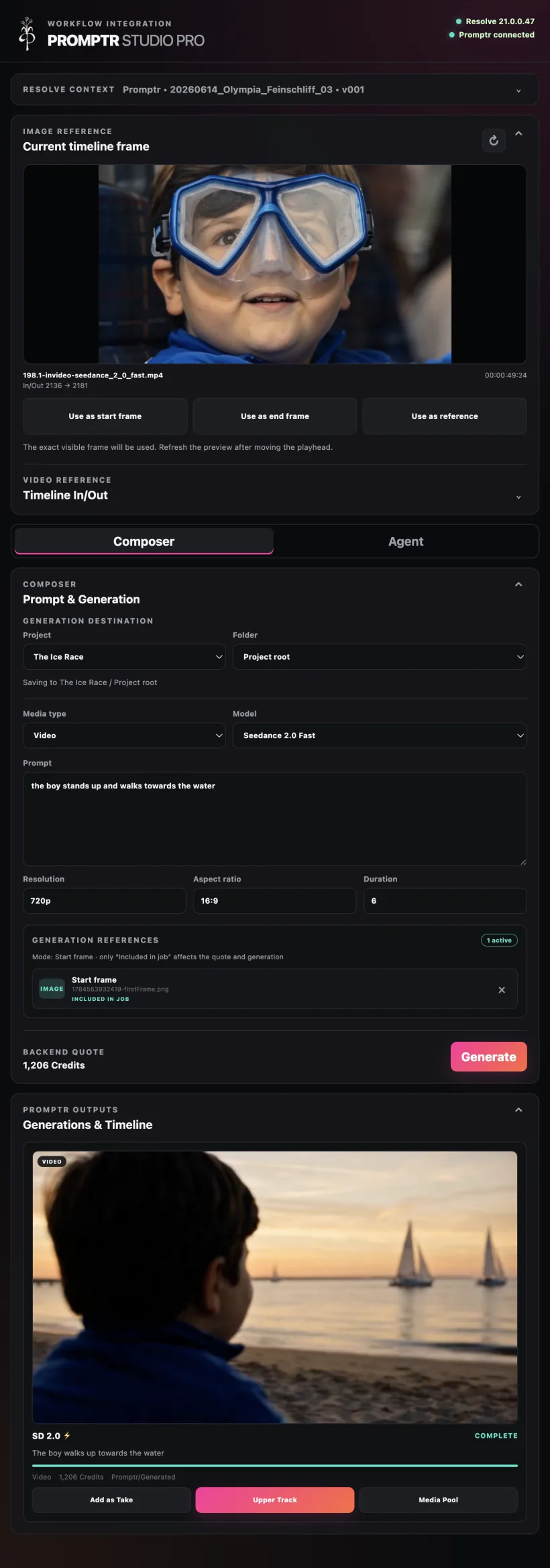This screenshot has height=1568, width=550.
Task: Click Use as reference button
Action: click(445, 416)
